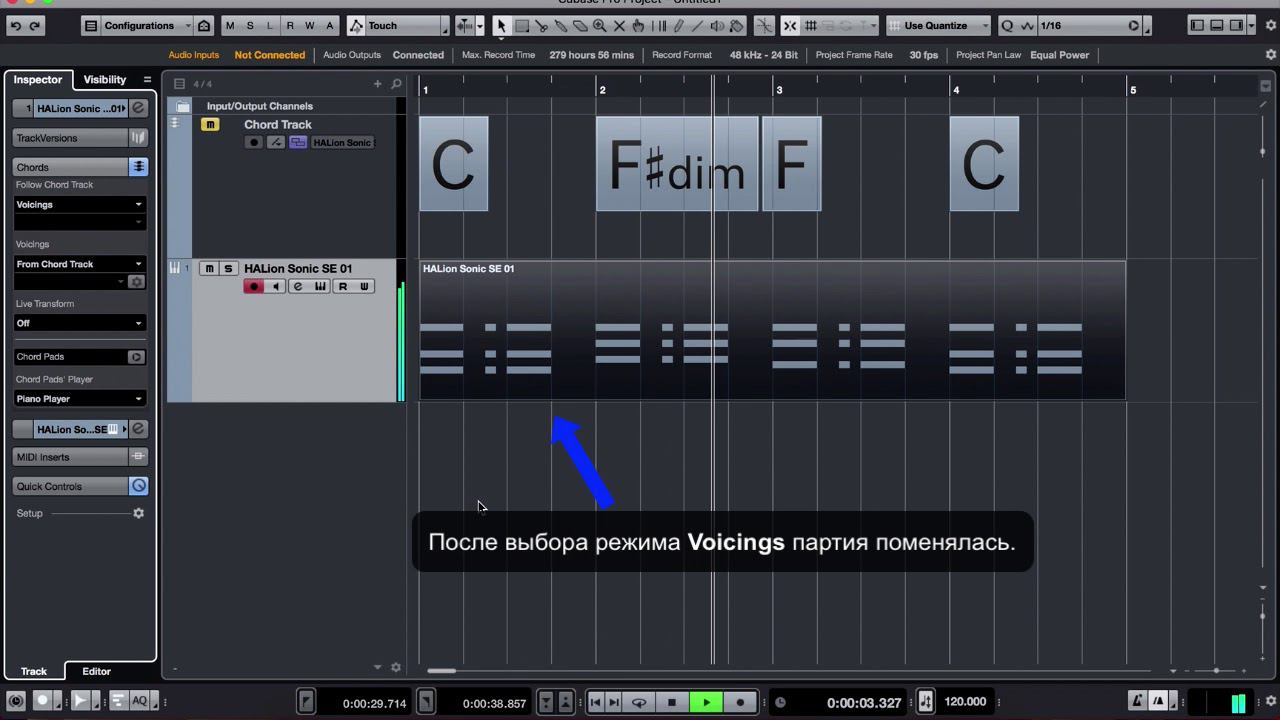Select the Range Selection tool
The width and height of the screenshot is (1280, 720).
521,25
